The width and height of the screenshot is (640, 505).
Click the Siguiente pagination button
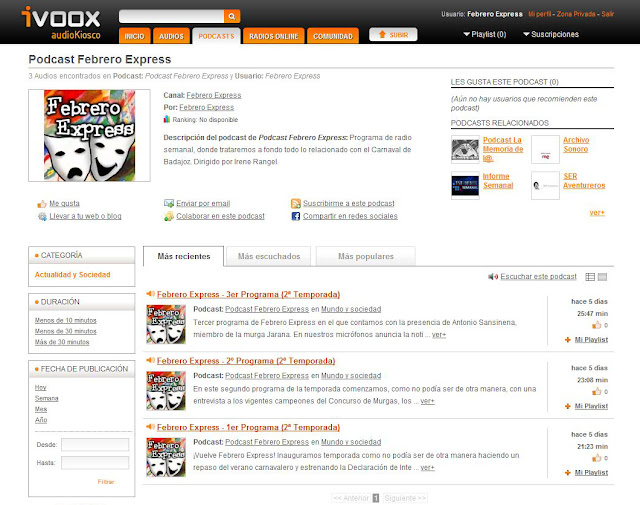[405, 498]
